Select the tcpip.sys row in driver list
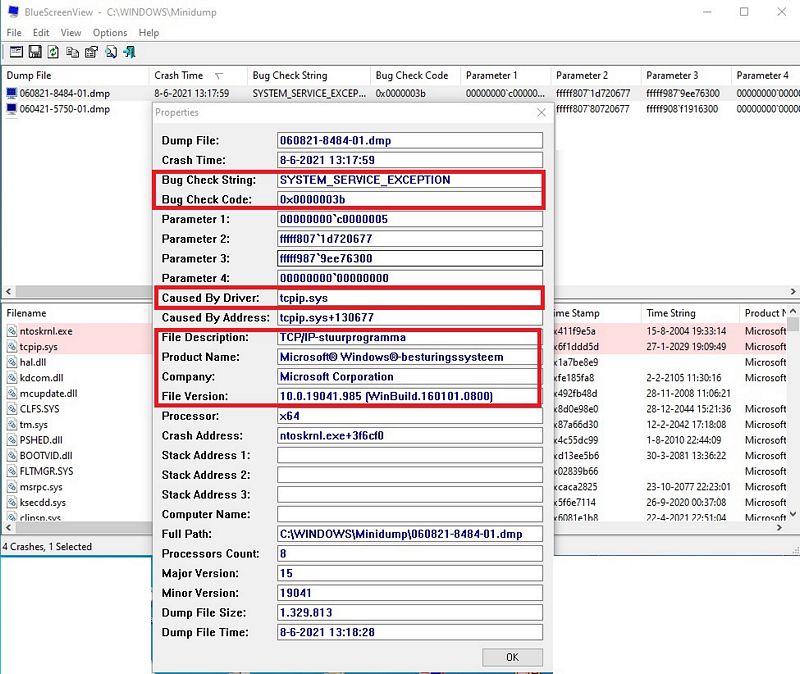This screenshot has width=800, height=674. pos(40,346)
